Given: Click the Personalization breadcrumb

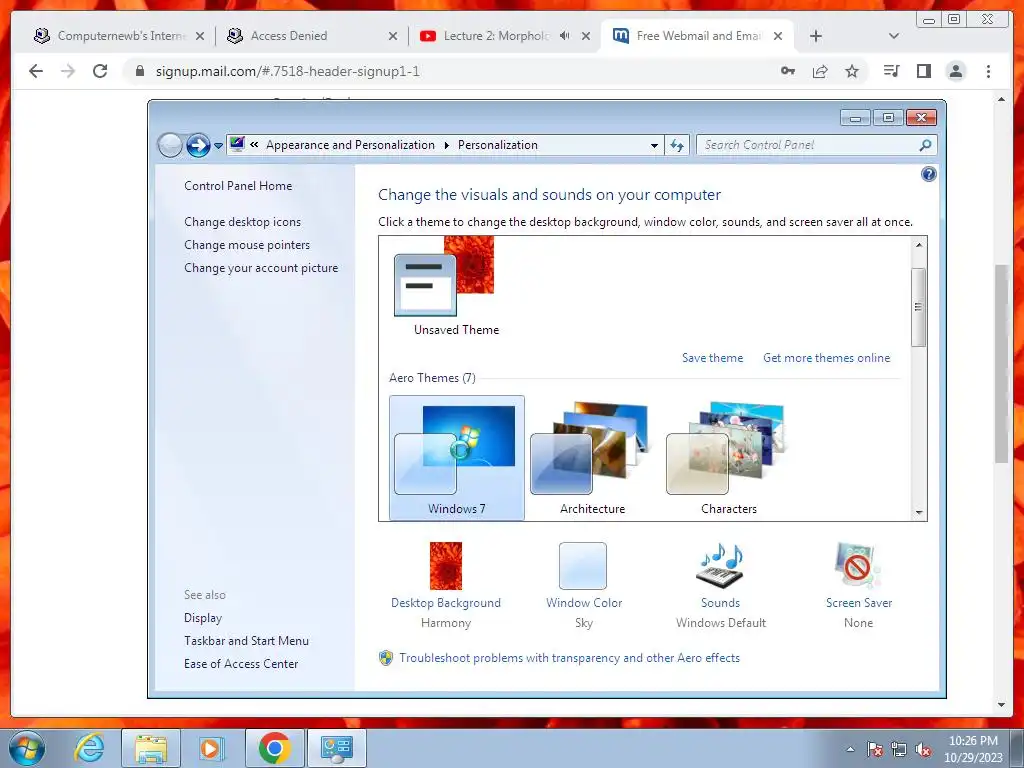Looking at the screenshot, I should [x=498, y=145].
